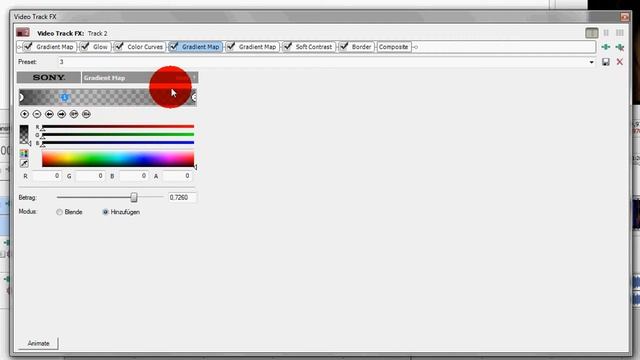Select the right end gradient stop

[194, 98]
